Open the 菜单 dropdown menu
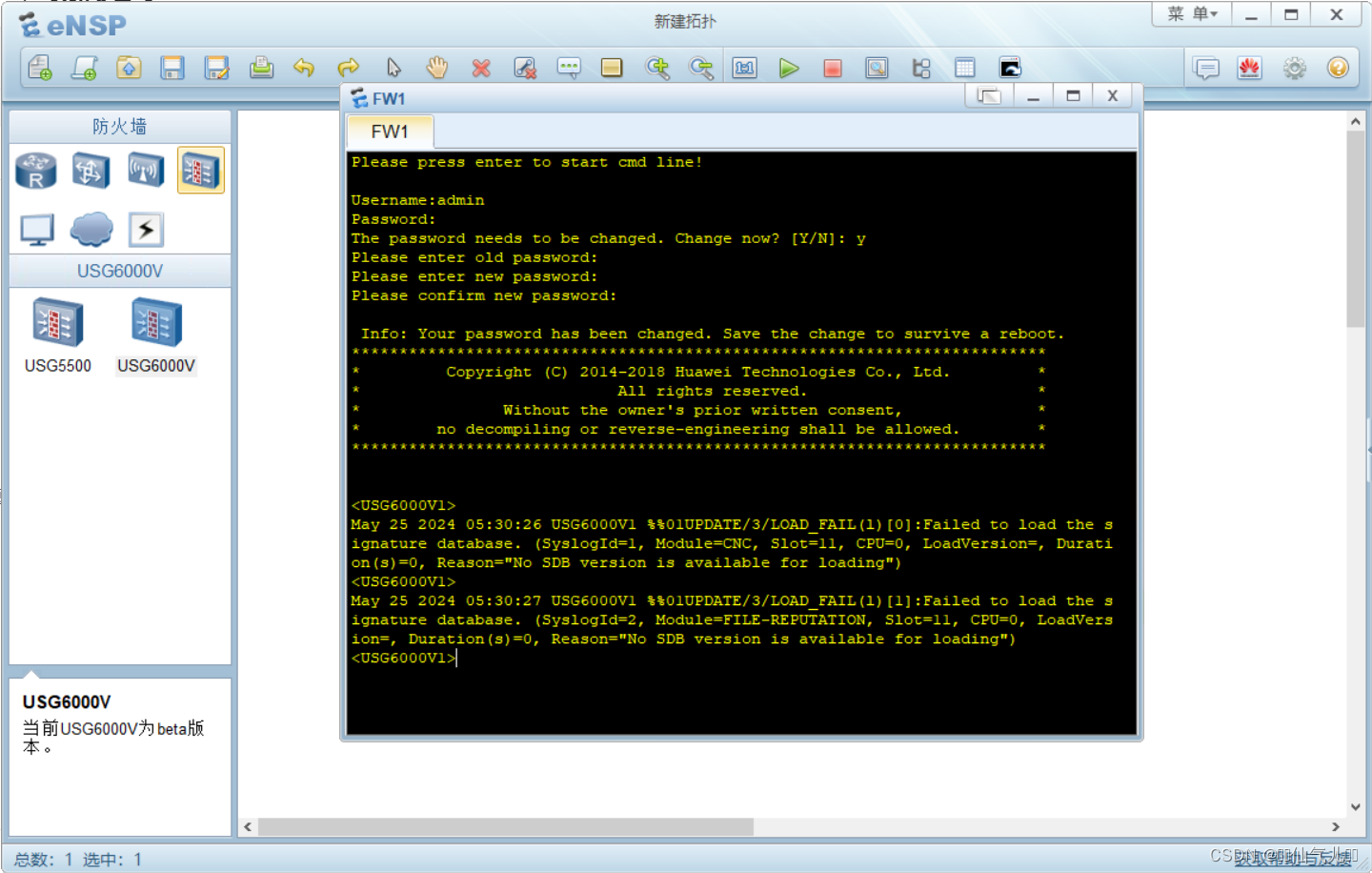Screen dimensions: 1372x873 tap(1192, 14)
